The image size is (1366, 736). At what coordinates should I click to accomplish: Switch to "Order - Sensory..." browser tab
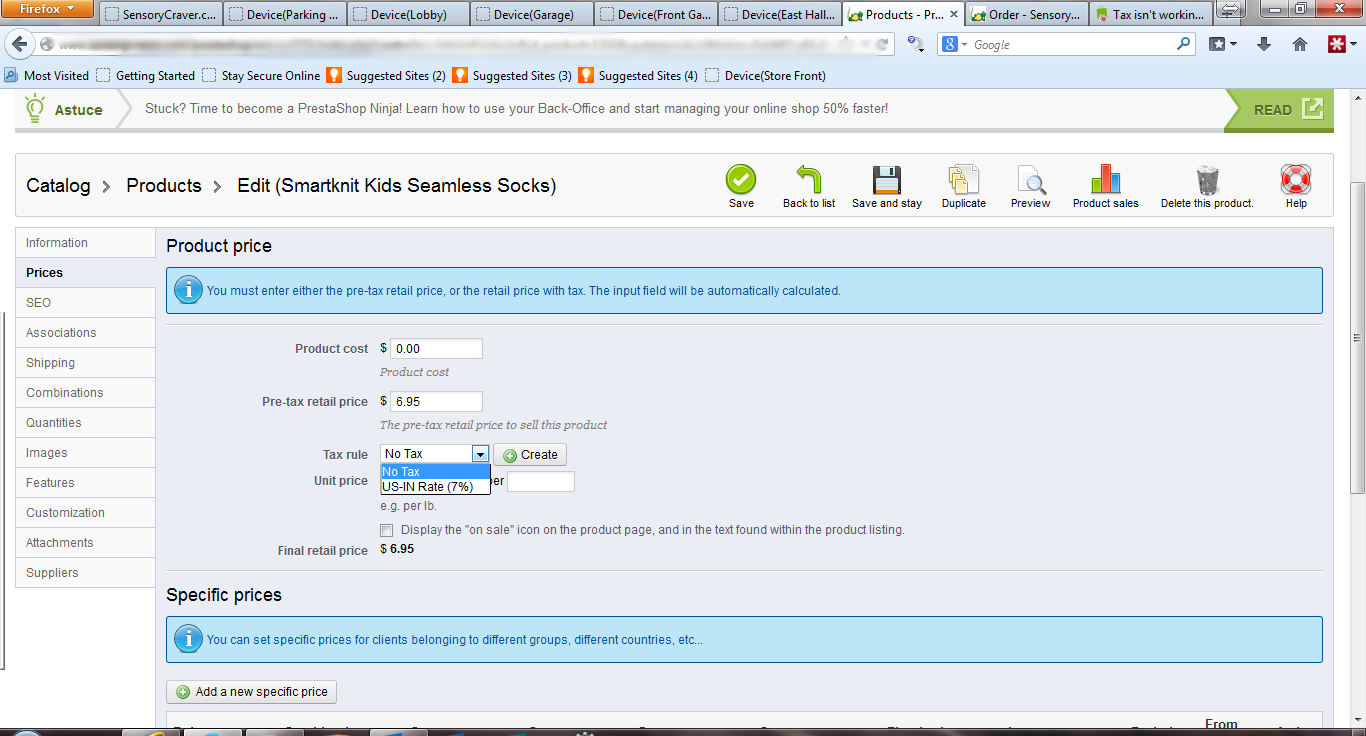tap(1027, 15)
